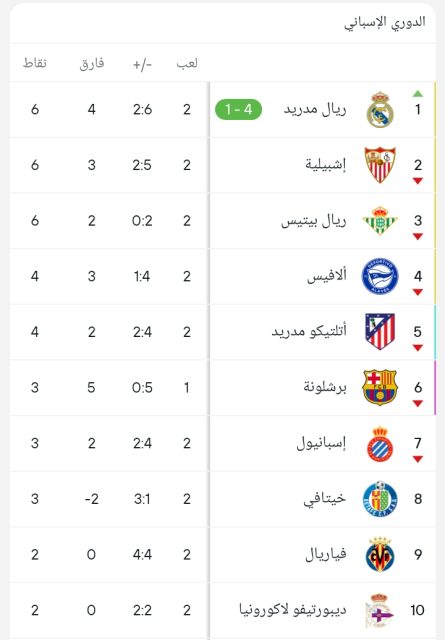Click the red down arrow beside rank 6
Screen dimensions: 445x640
pyautogui.click(x=418, y=403)
